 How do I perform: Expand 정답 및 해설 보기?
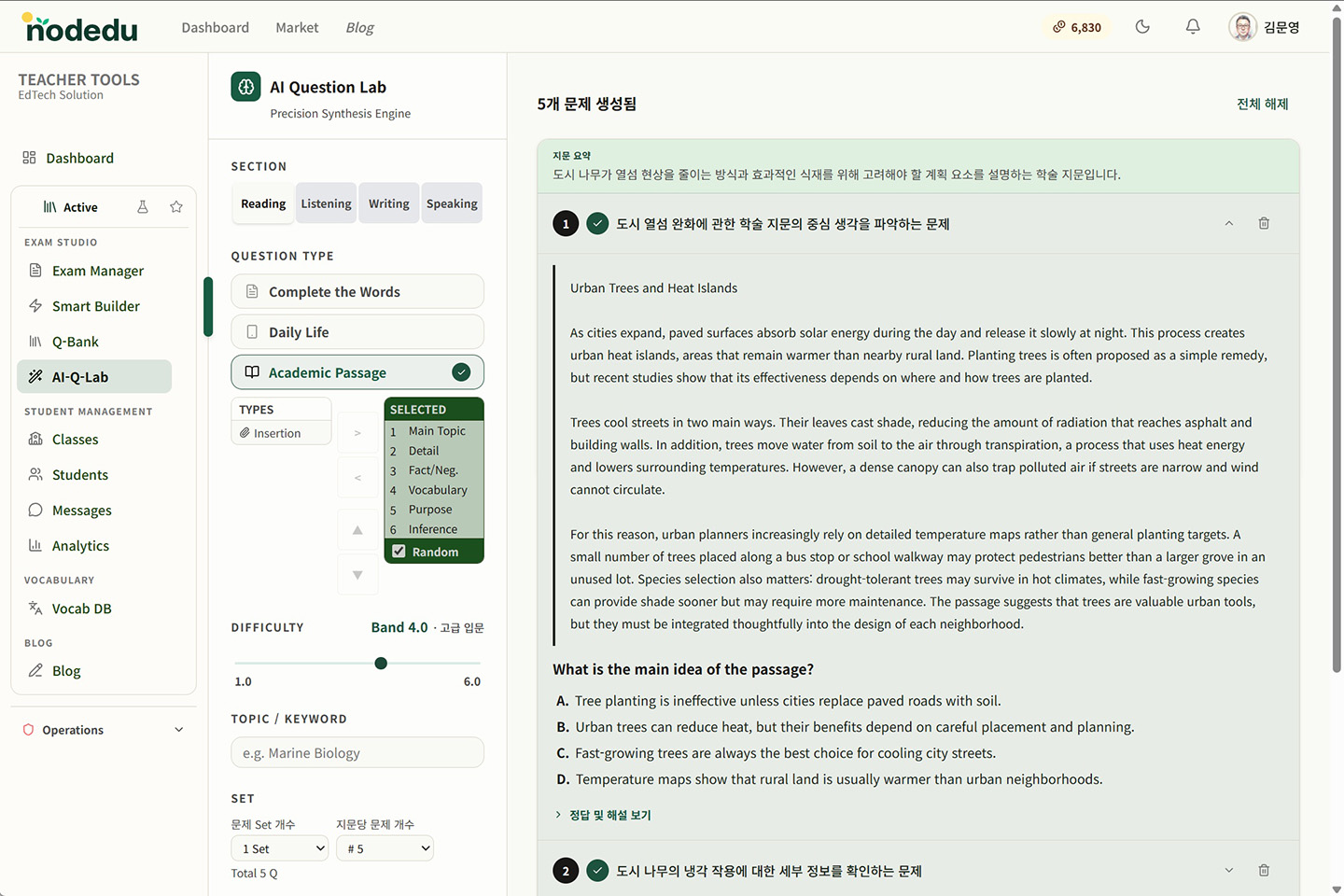click(603, 815)
